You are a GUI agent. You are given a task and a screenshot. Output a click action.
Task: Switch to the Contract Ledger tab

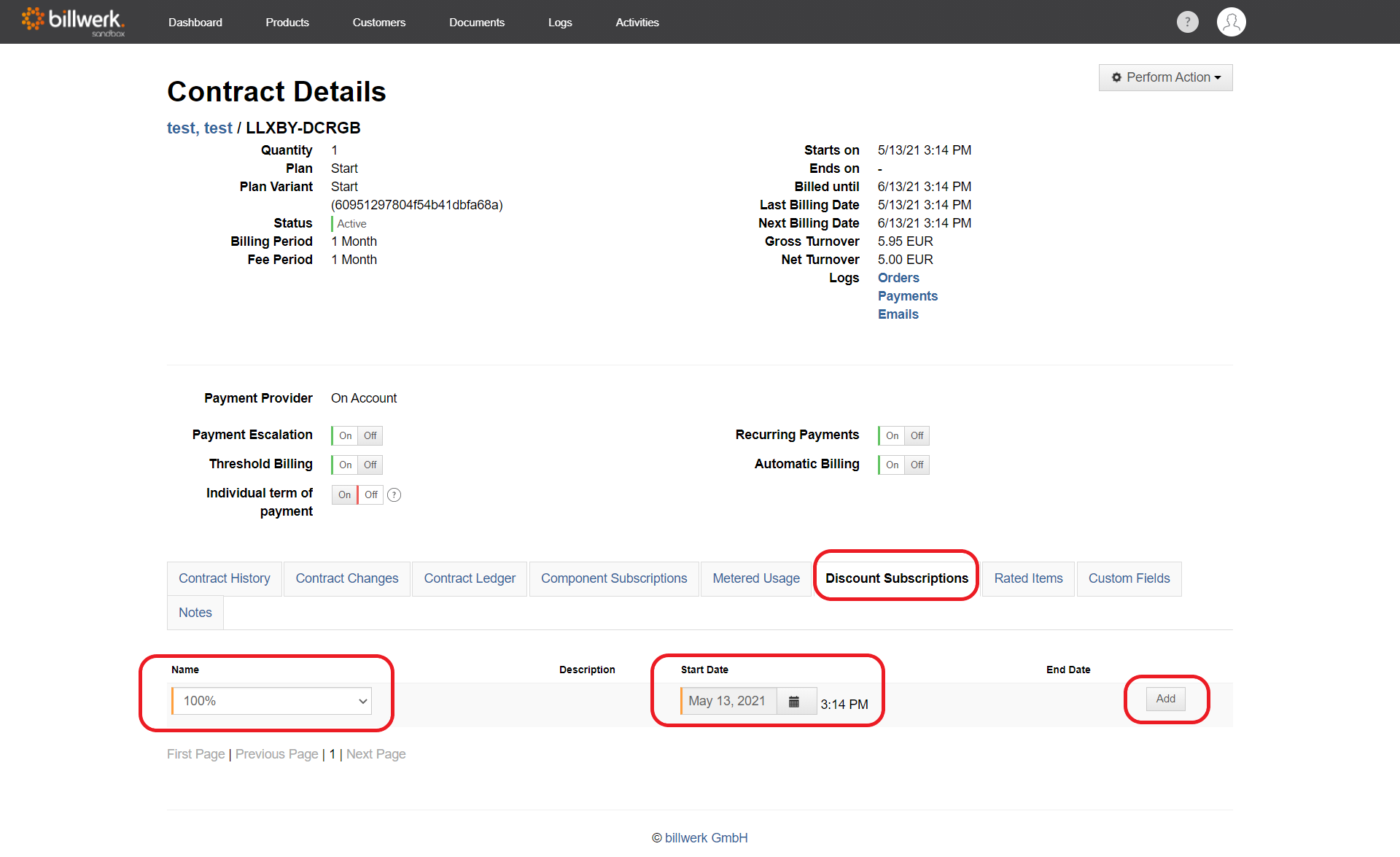pyautogui.click(x=470, y=578)
